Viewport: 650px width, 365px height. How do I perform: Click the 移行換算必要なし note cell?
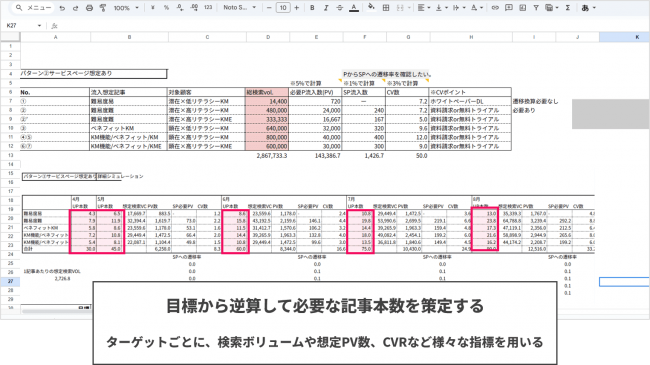tap(535, 101)
